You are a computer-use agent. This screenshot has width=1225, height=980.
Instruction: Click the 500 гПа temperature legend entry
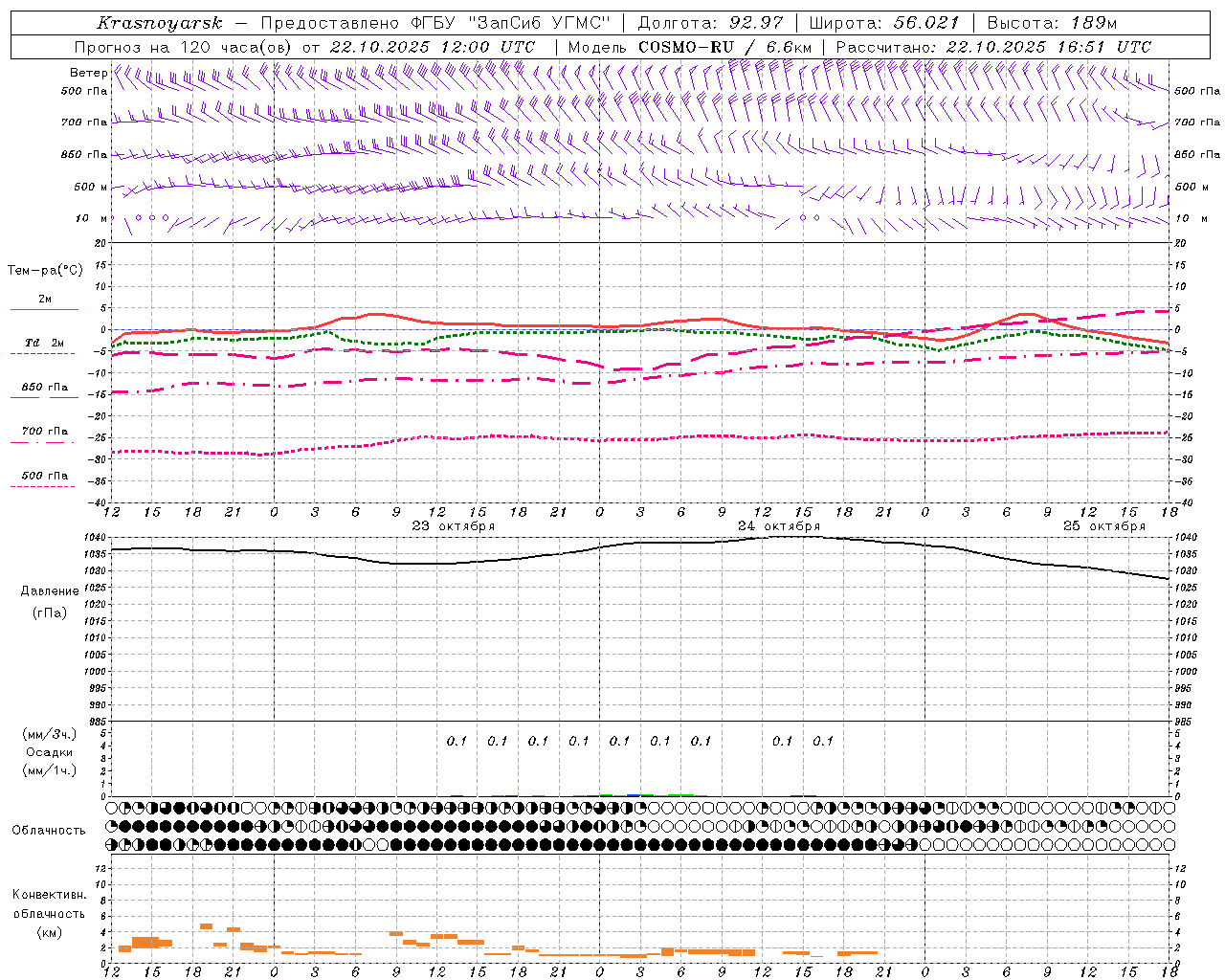pyautogui.click(x=45, y=476)
